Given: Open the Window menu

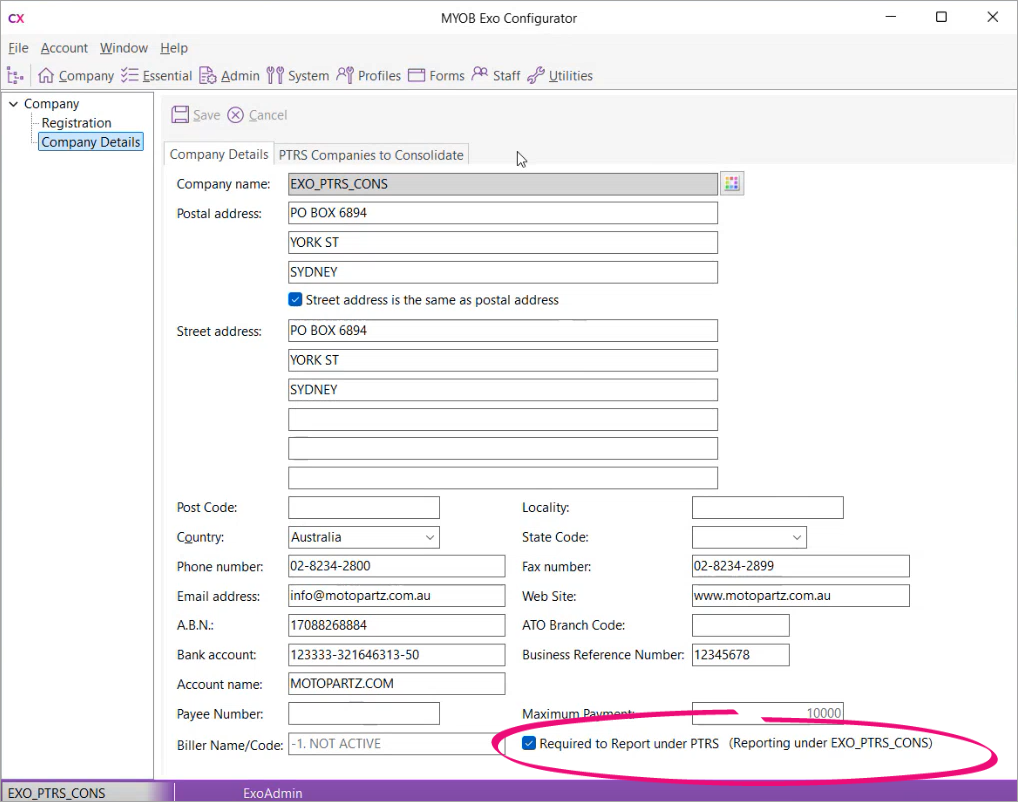Looking at the screenshot, I should click(123, 48).
